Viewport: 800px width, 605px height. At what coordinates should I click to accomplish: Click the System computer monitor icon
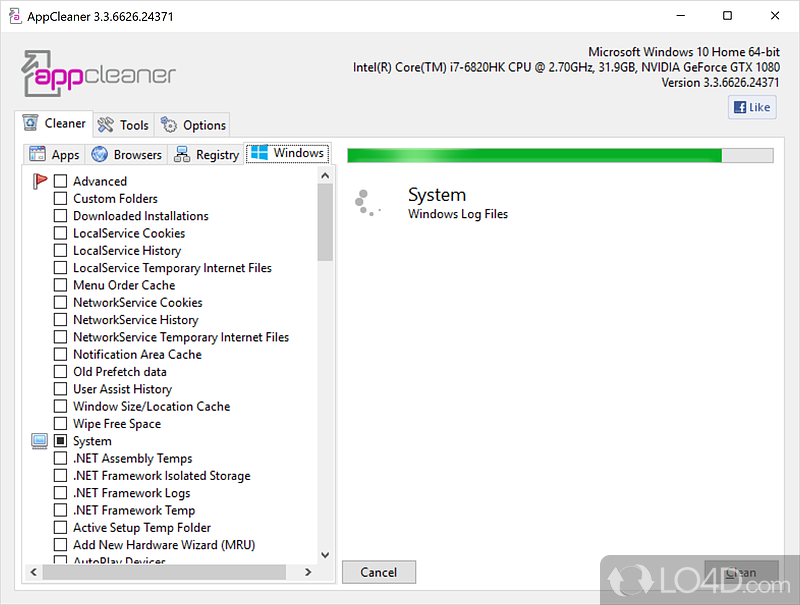[x=39, y=441]
